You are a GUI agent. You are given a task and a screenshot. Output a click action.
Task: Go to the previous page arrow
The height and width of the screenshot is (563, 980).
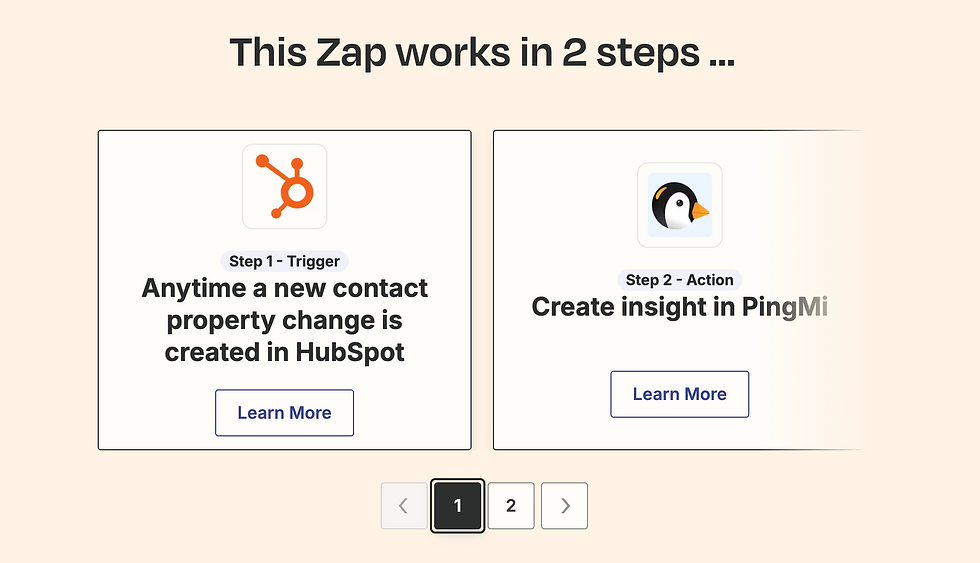coord(404,506)
